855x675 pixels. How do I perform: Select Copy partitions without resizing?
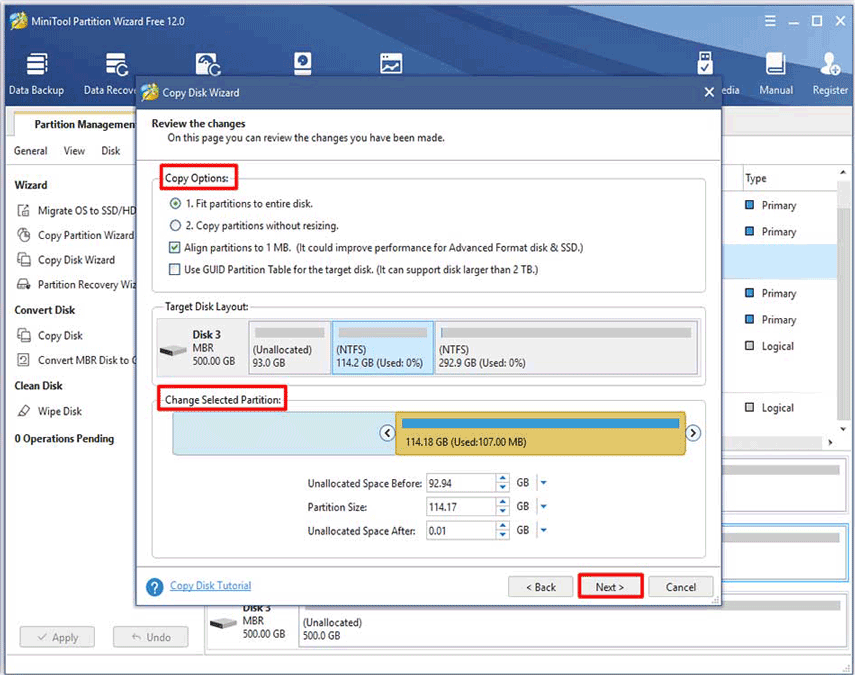175,225
